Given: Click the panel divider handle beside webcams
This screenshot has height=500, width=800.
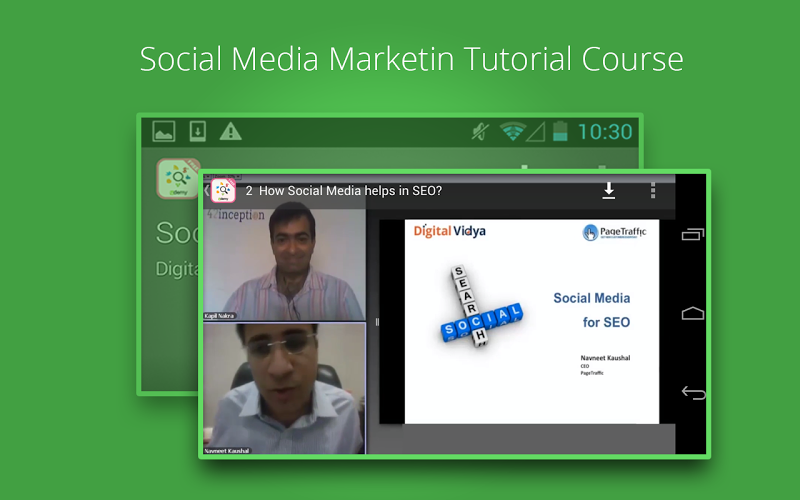Looking at the screenshot, I should point(377,322).
